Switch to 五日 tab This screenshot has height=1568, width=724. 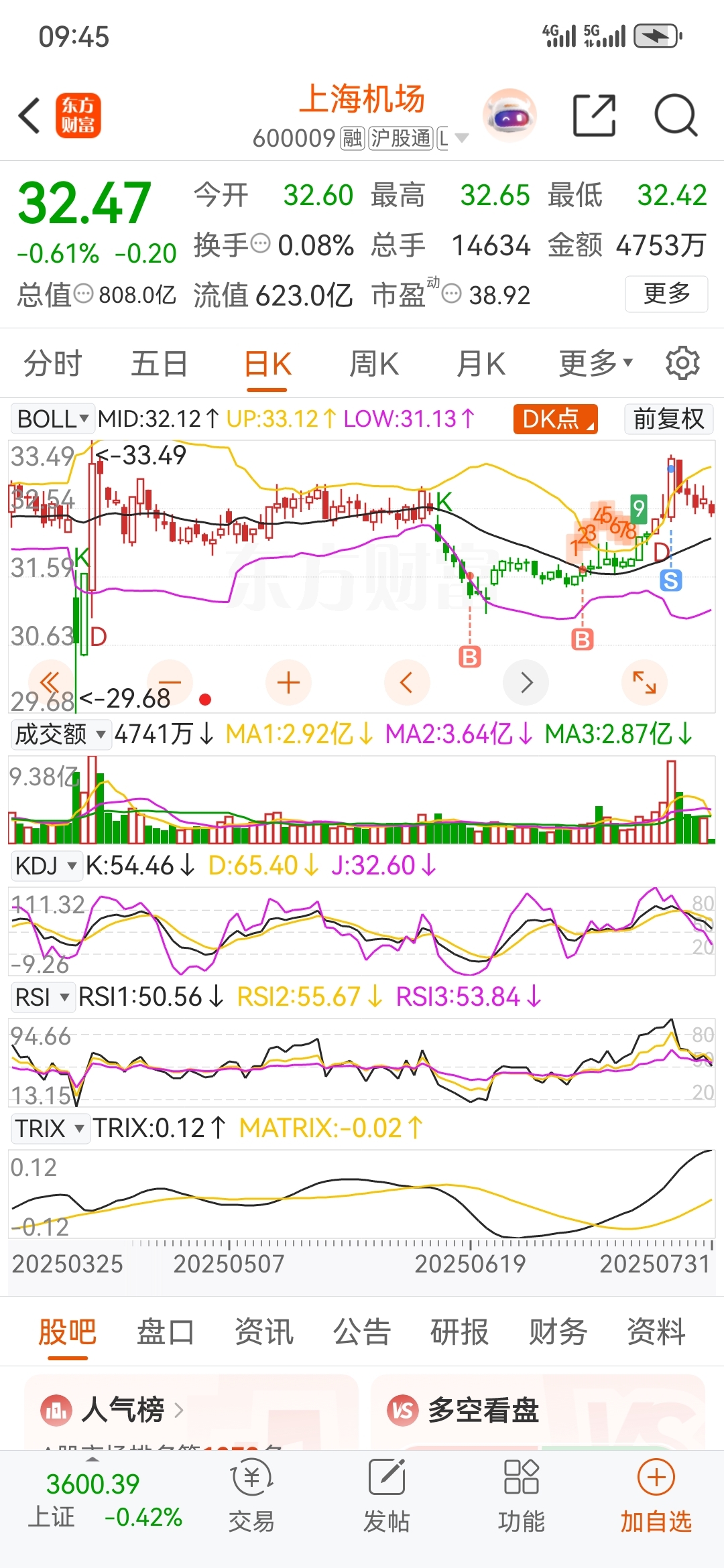(x=160, y=363)
